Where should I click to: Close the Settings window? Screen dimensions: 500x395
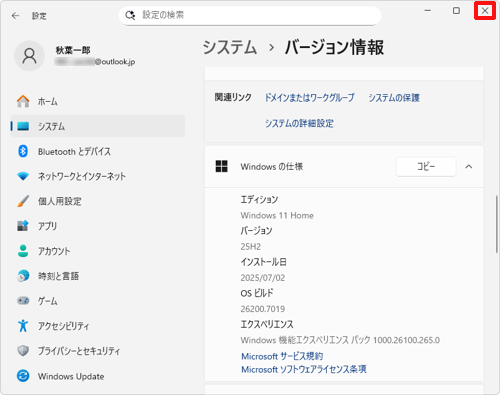click(x=485, y=11)
